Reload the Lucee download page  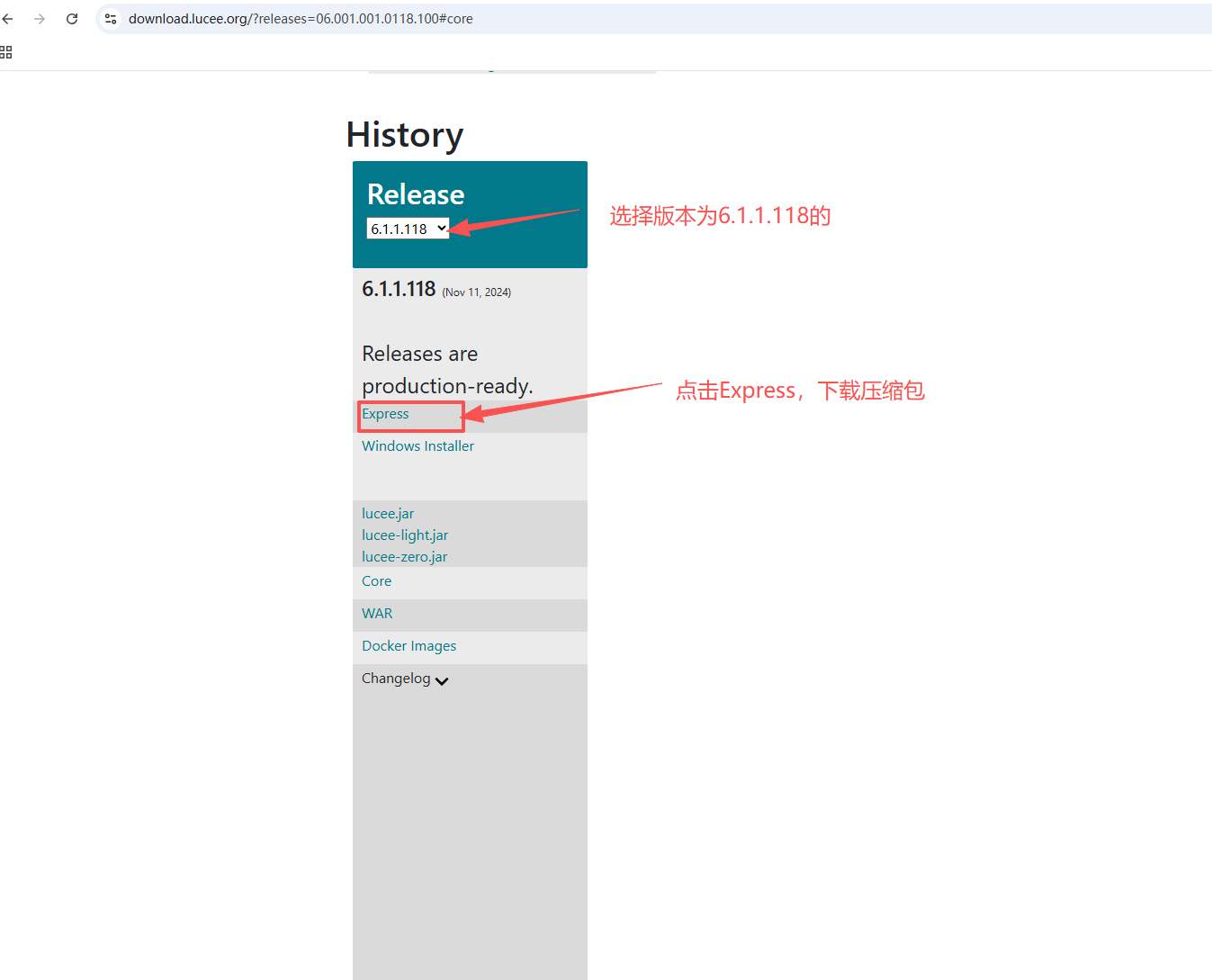pyautogui.click(x=72, y=19)
